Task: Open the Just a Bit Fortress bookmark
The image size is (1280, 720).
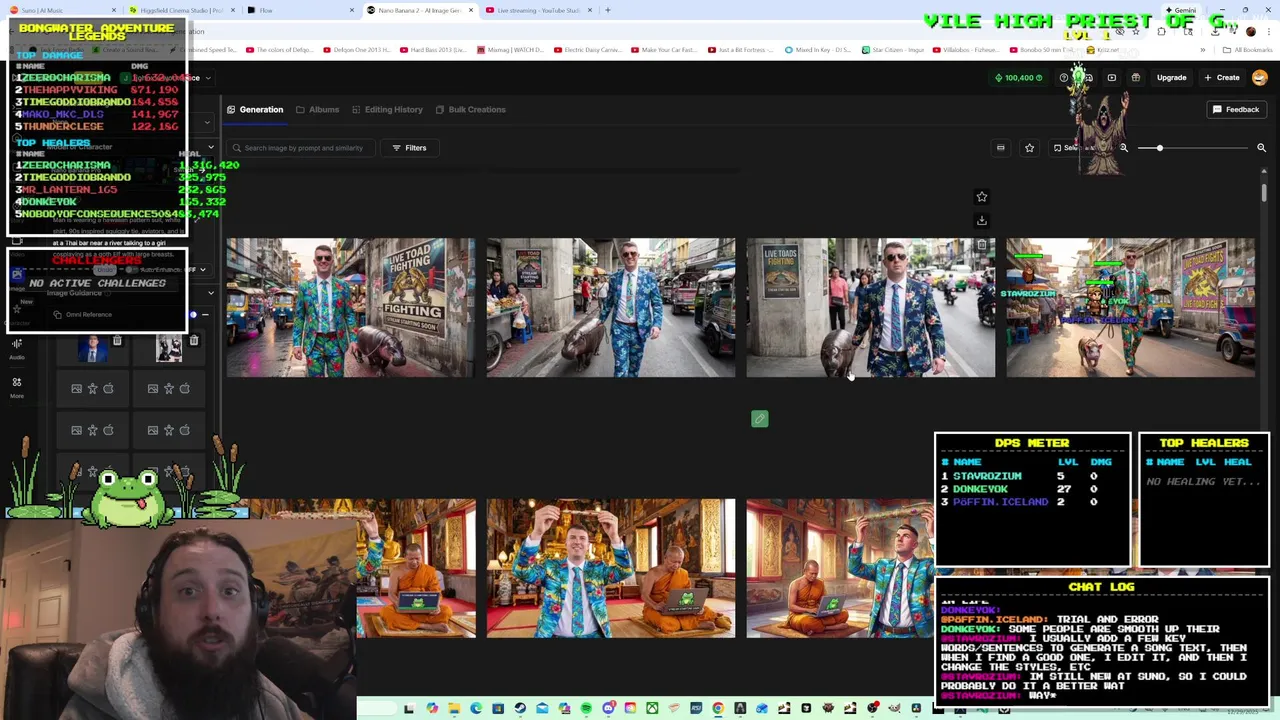Action: point(740,49)
